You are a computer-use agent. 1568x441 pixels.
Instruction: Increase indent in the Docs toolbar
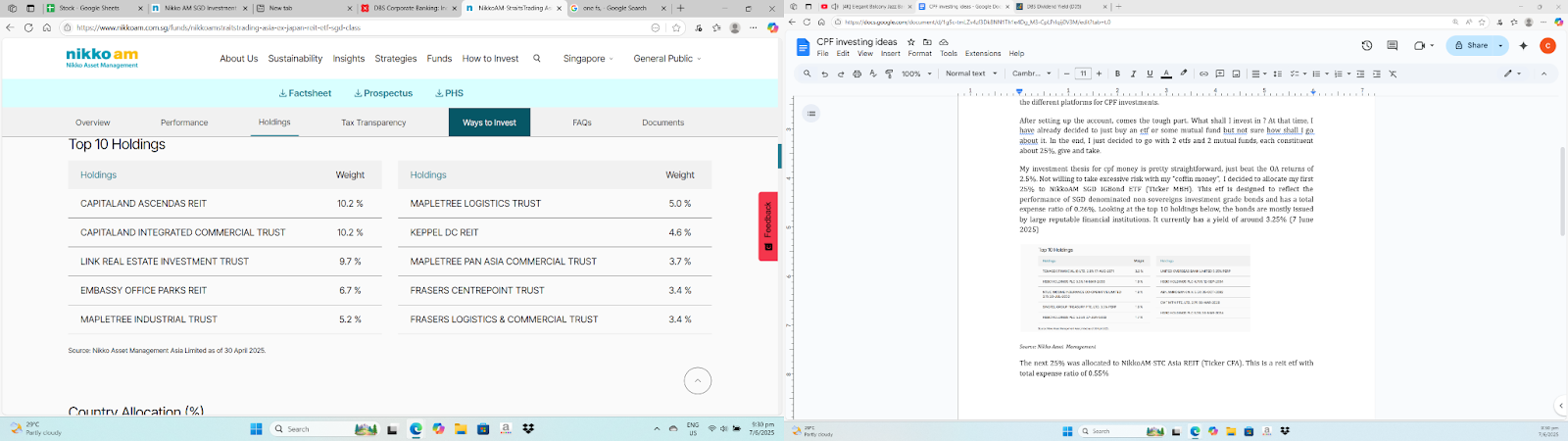[x=1376, y=73]
